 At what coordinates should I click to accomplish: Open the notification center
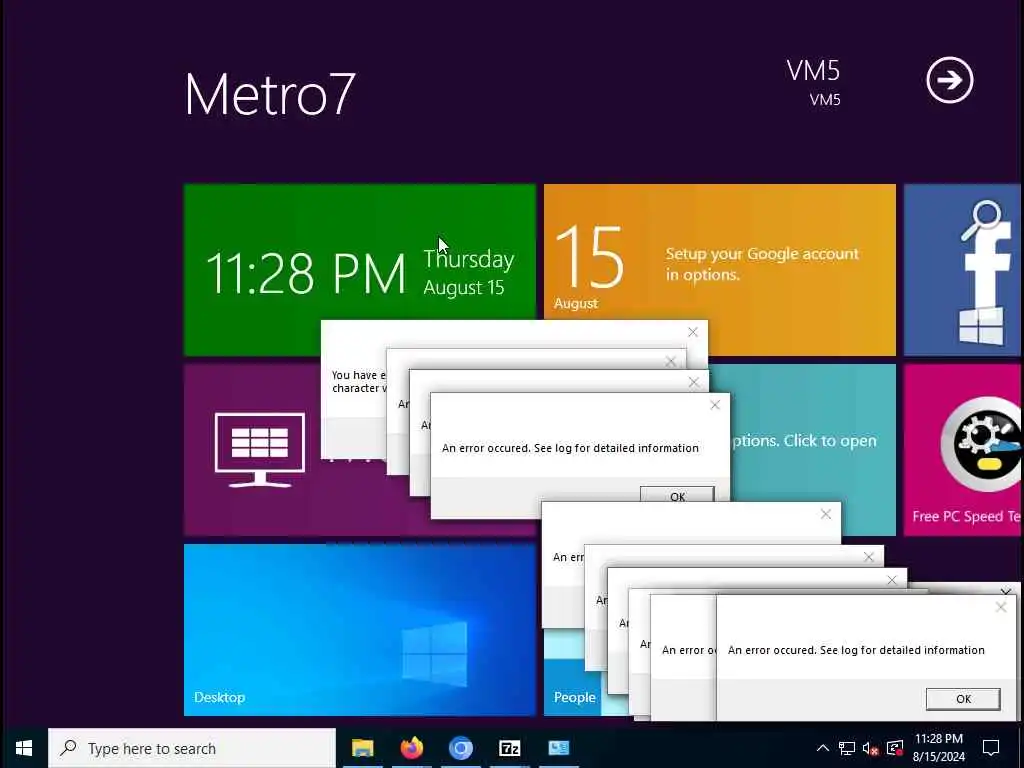(x=991, y=748)
